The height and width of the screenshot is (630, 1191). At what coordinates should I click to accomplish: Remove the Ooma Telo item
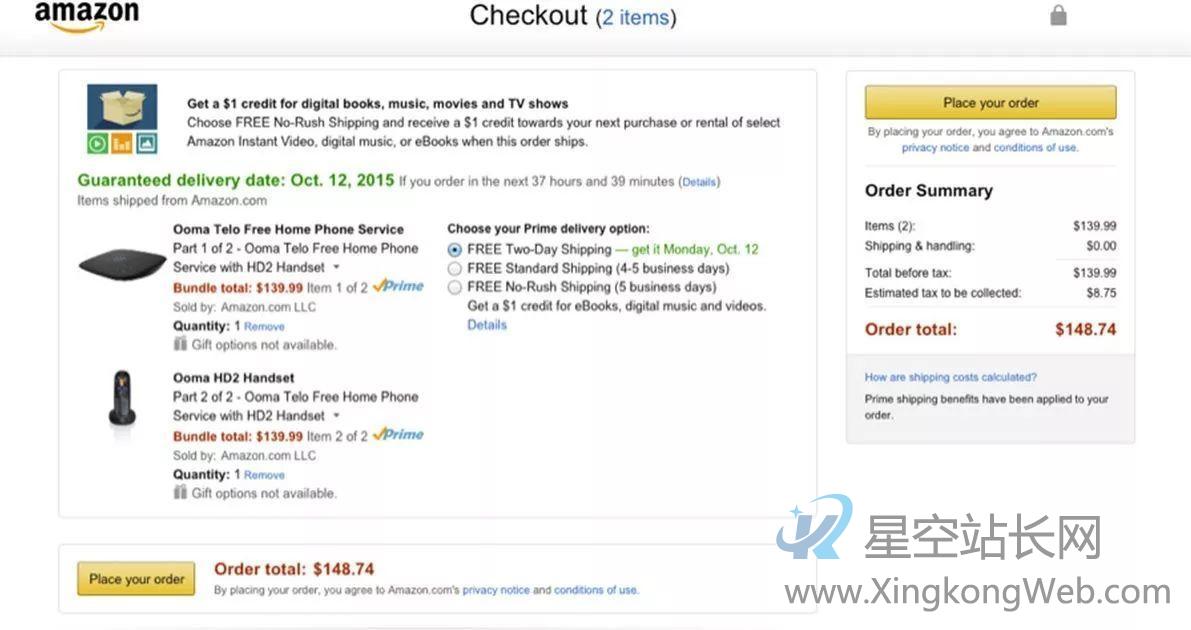(x=264, y=327)
